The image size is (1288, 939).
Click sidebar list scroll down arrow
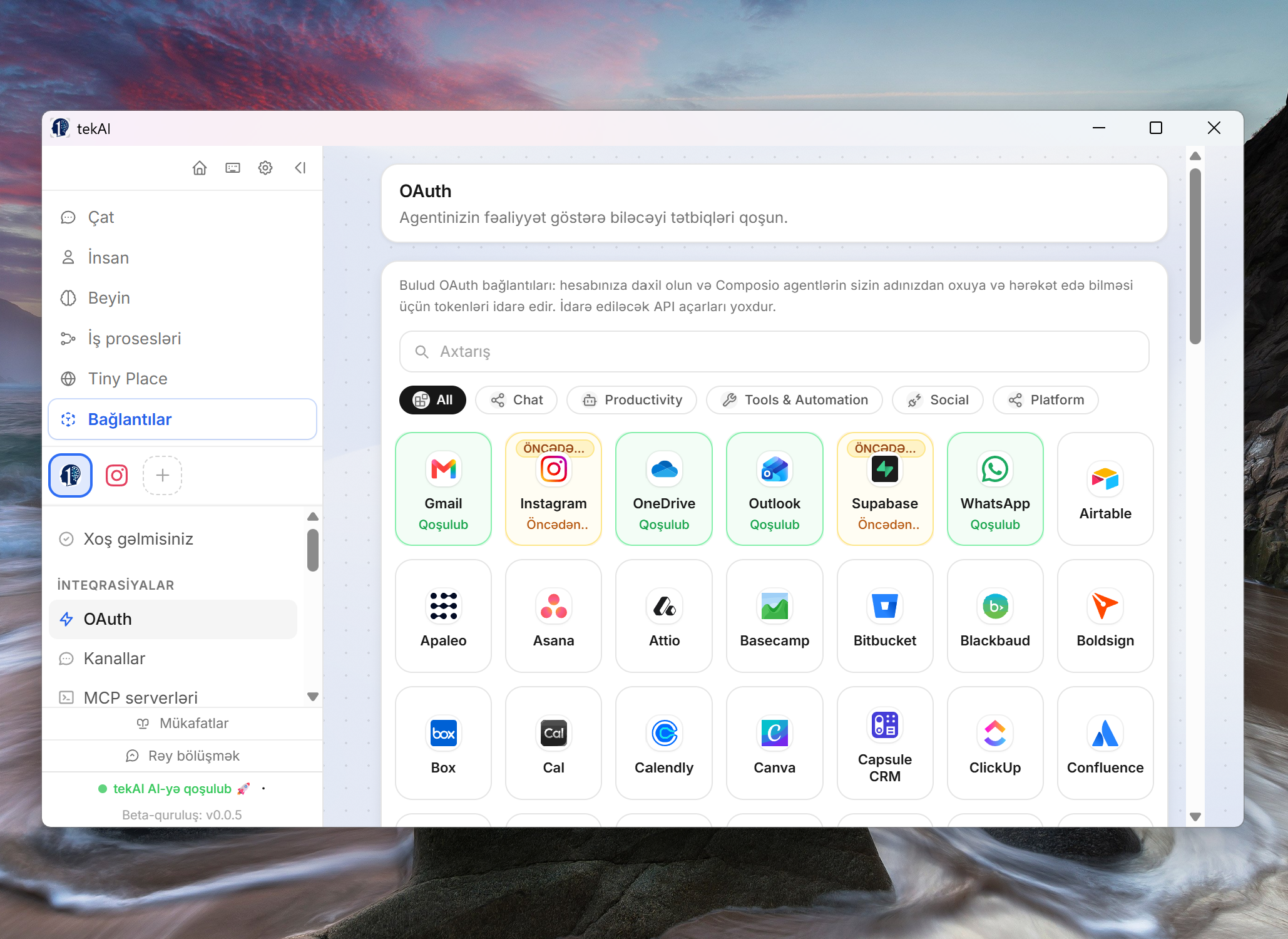(x=313, y=697)
